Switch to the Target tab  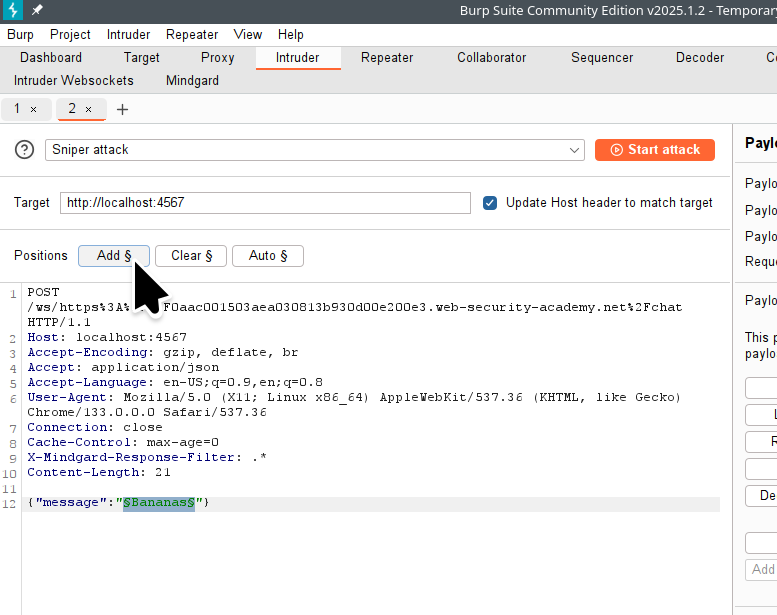(x=142, y=58)
